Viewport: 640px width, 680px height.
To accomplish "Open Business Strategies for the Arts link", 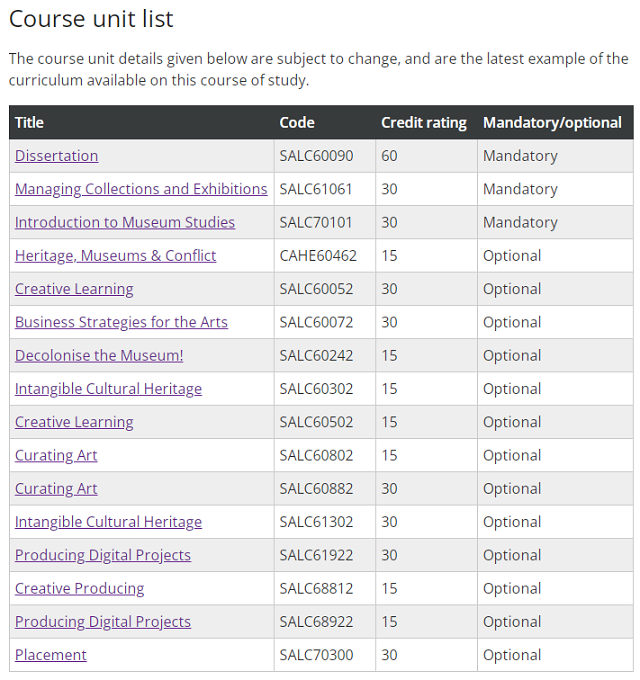I will [x=121, y=322].
